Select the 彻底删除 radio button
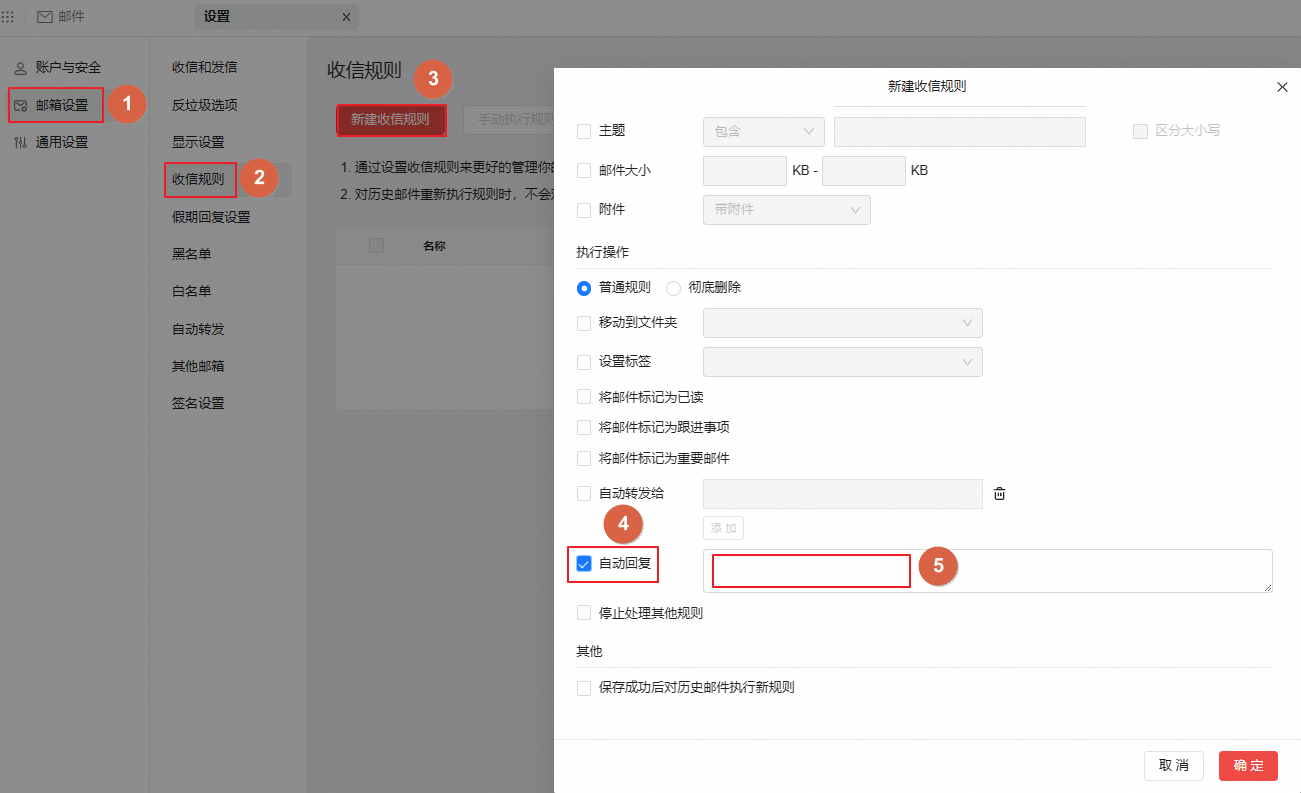This screenshot has height=793, width=1301. click(x=673, y=288)
